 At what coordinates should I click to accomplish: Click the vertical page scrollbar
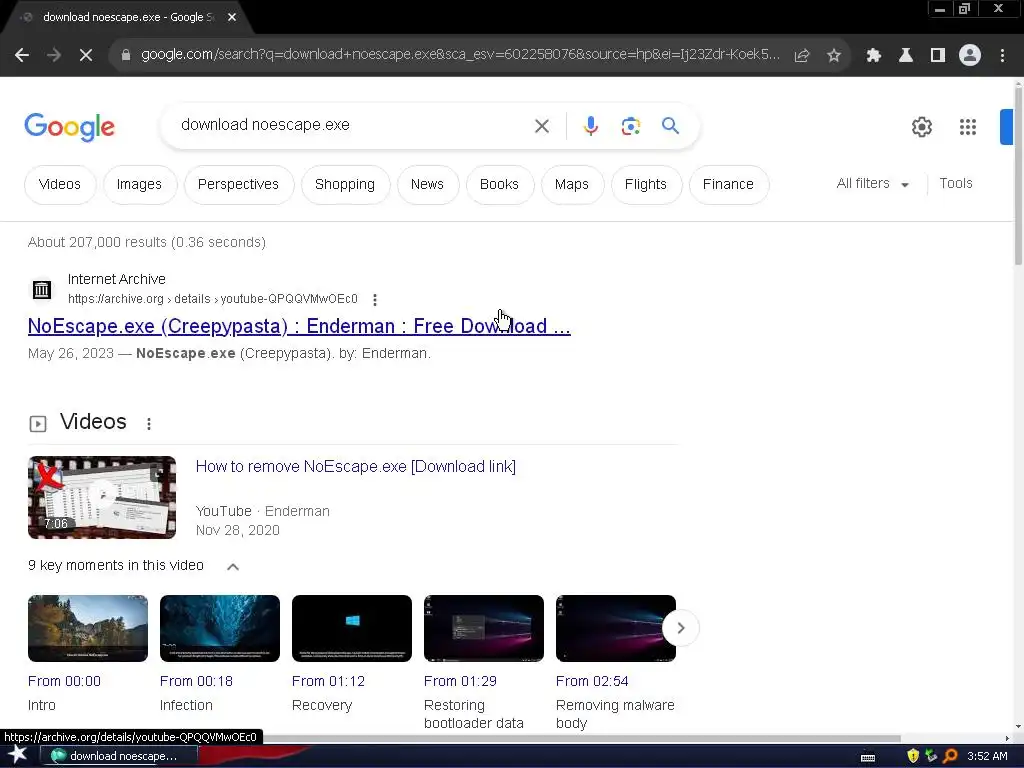tap(1018, 176)
